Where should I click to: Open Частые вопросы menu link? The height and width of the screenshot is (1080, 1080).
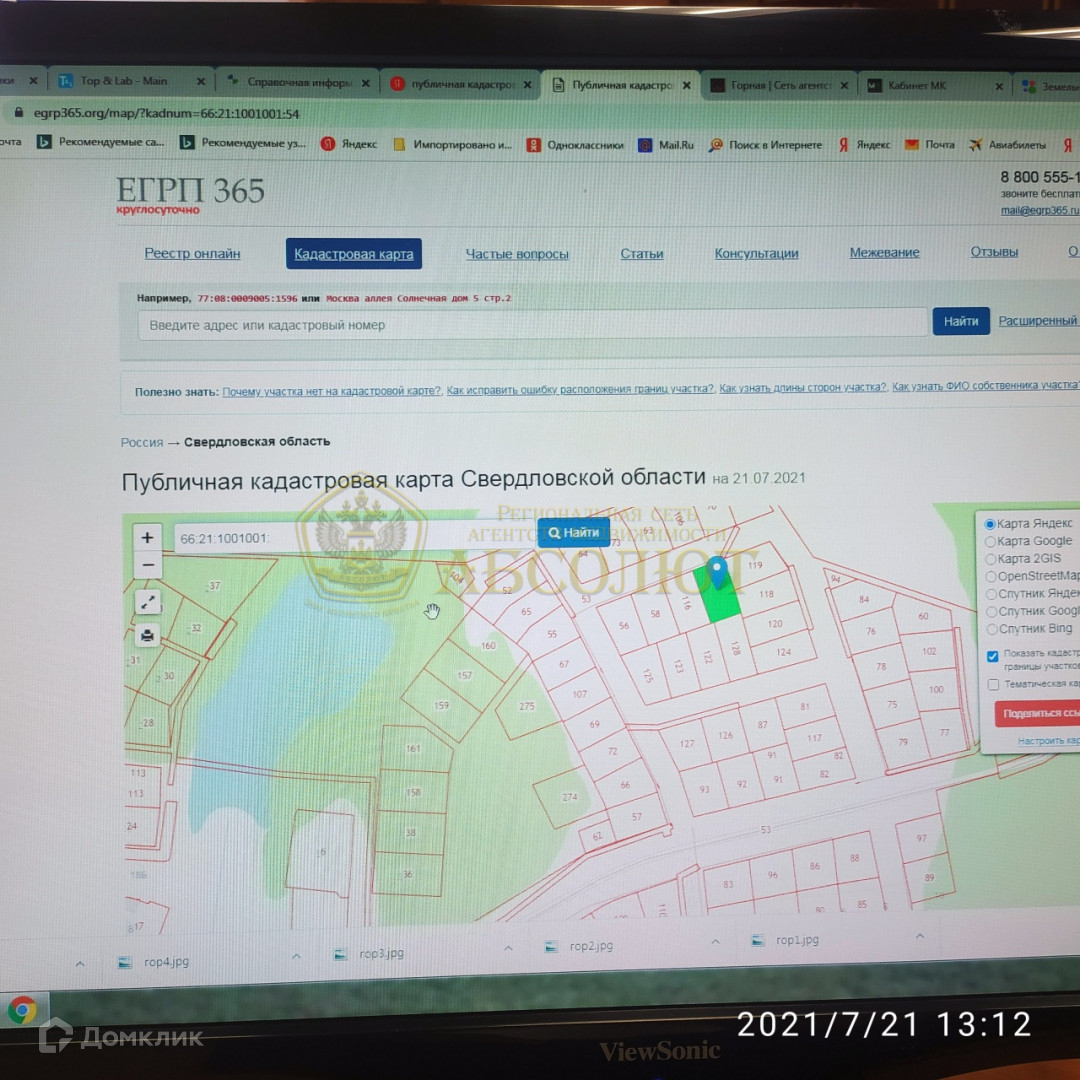[517, 254]
